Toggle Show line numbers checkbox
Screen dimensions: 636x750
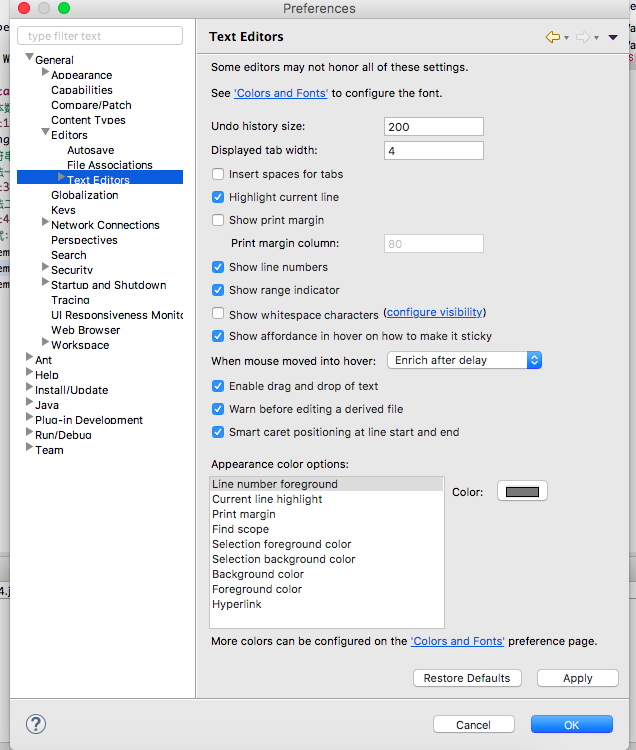coord(218,267)
